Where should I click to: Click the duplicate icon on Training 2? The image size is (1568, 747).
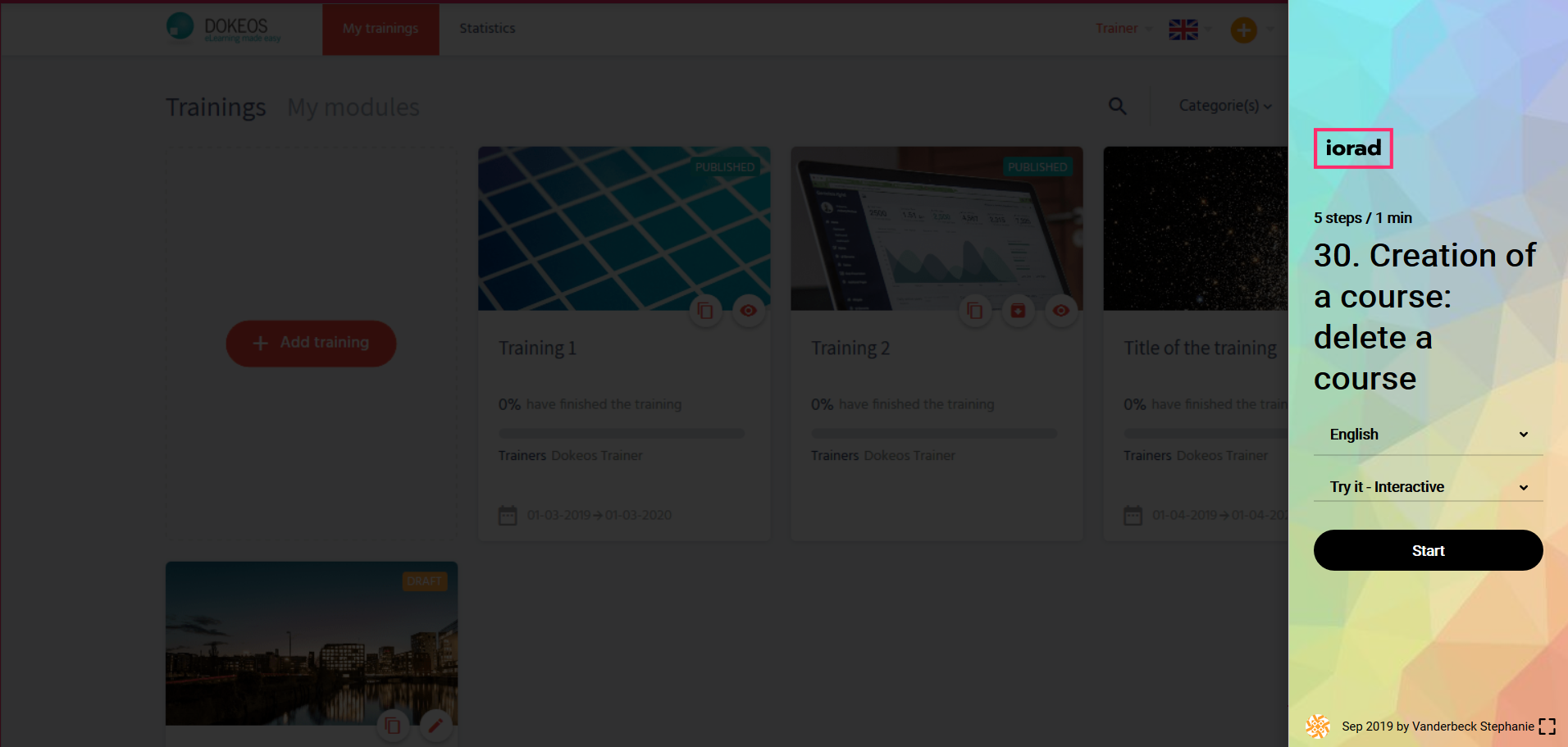pyautogui.click(x=974, y=311)
